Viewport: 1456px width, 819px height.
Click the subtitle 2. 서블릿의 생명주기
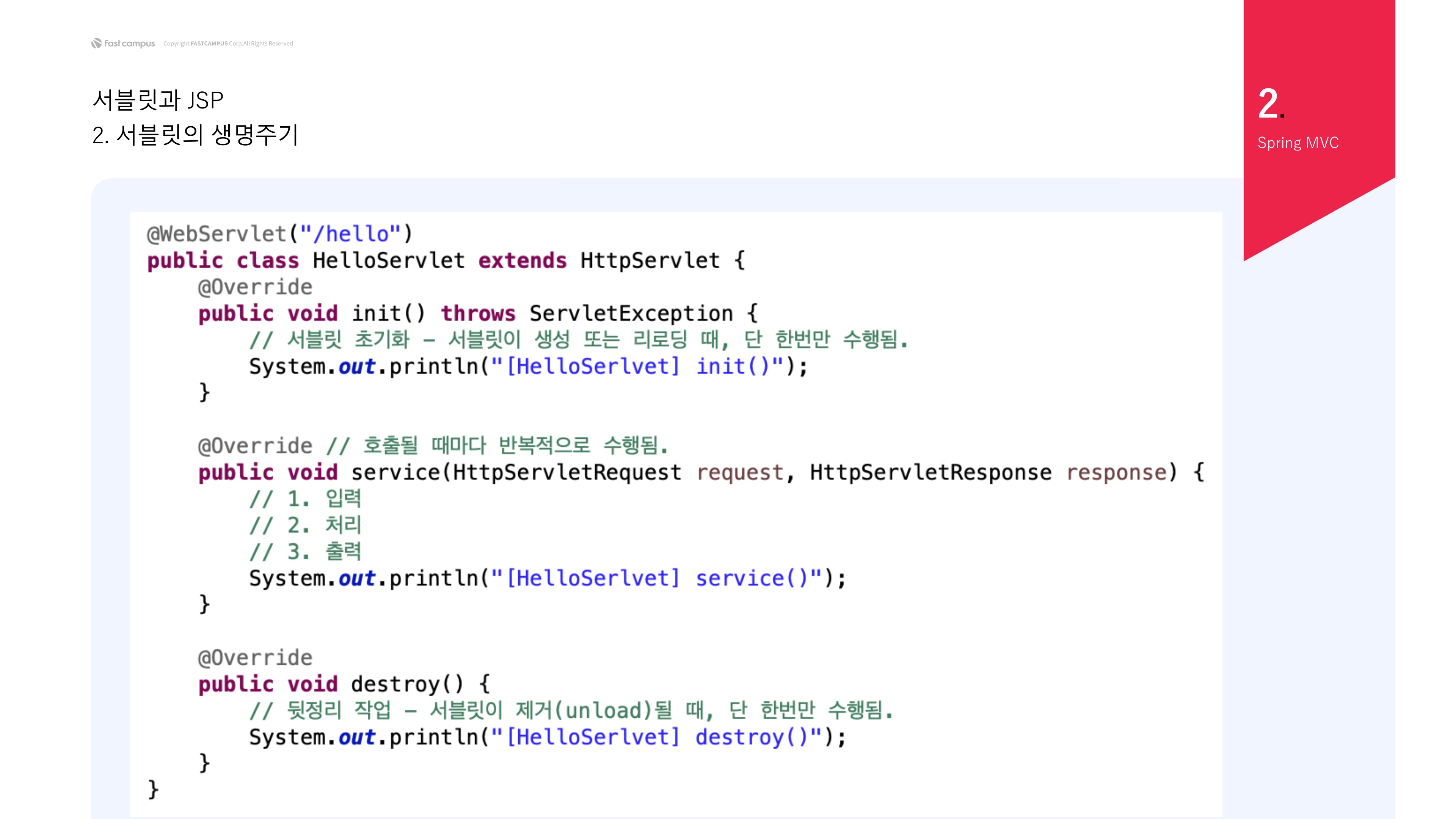coord(195,135)
